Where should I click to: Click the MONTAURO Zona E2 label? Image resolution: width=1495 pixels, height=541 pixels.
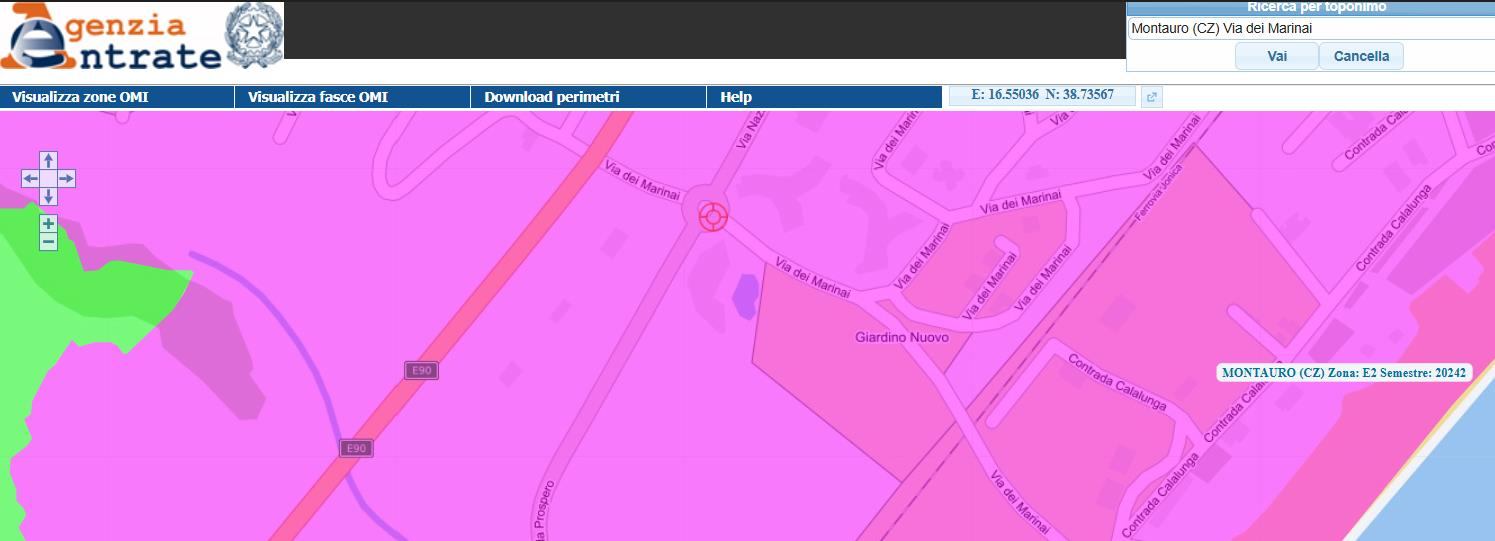[1344, 373]
